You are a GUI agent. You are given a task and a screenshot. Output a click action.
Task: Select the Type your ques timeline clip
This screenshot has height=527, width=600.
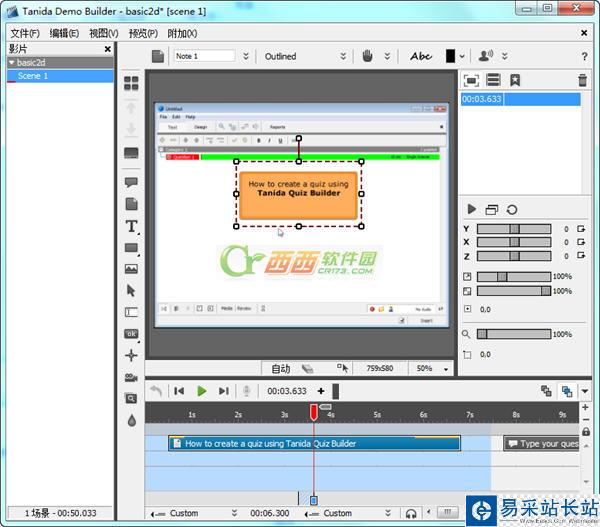coord(541,443)
